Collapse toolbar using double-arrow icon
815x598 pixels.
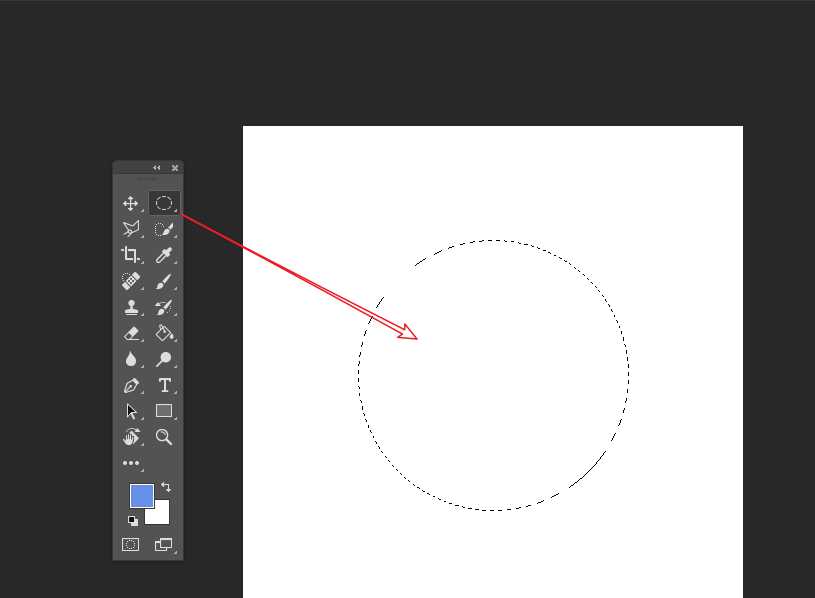(x=157, y=168)
